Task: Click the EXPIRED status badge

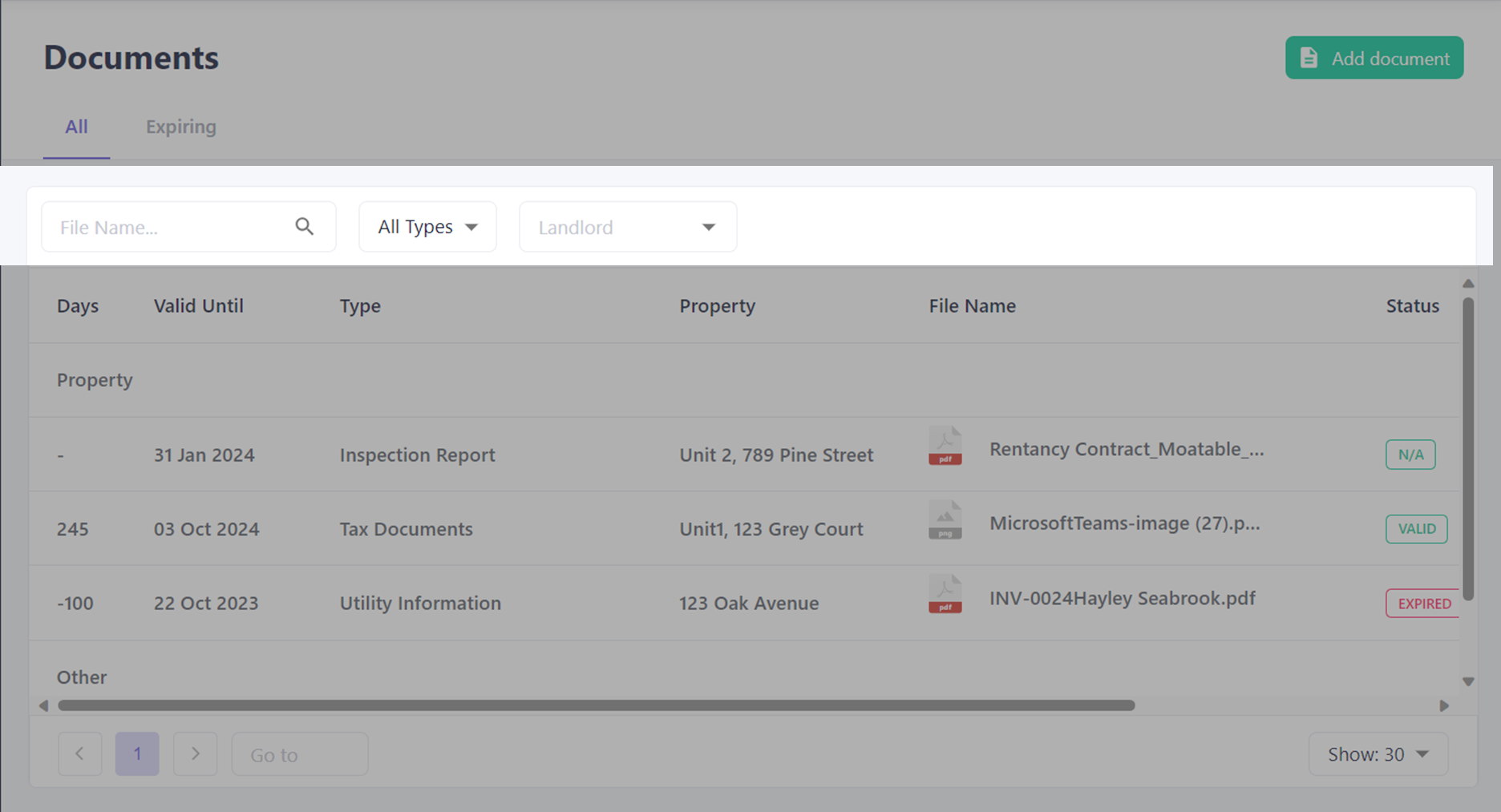Action: click(x=1422, y=603)
